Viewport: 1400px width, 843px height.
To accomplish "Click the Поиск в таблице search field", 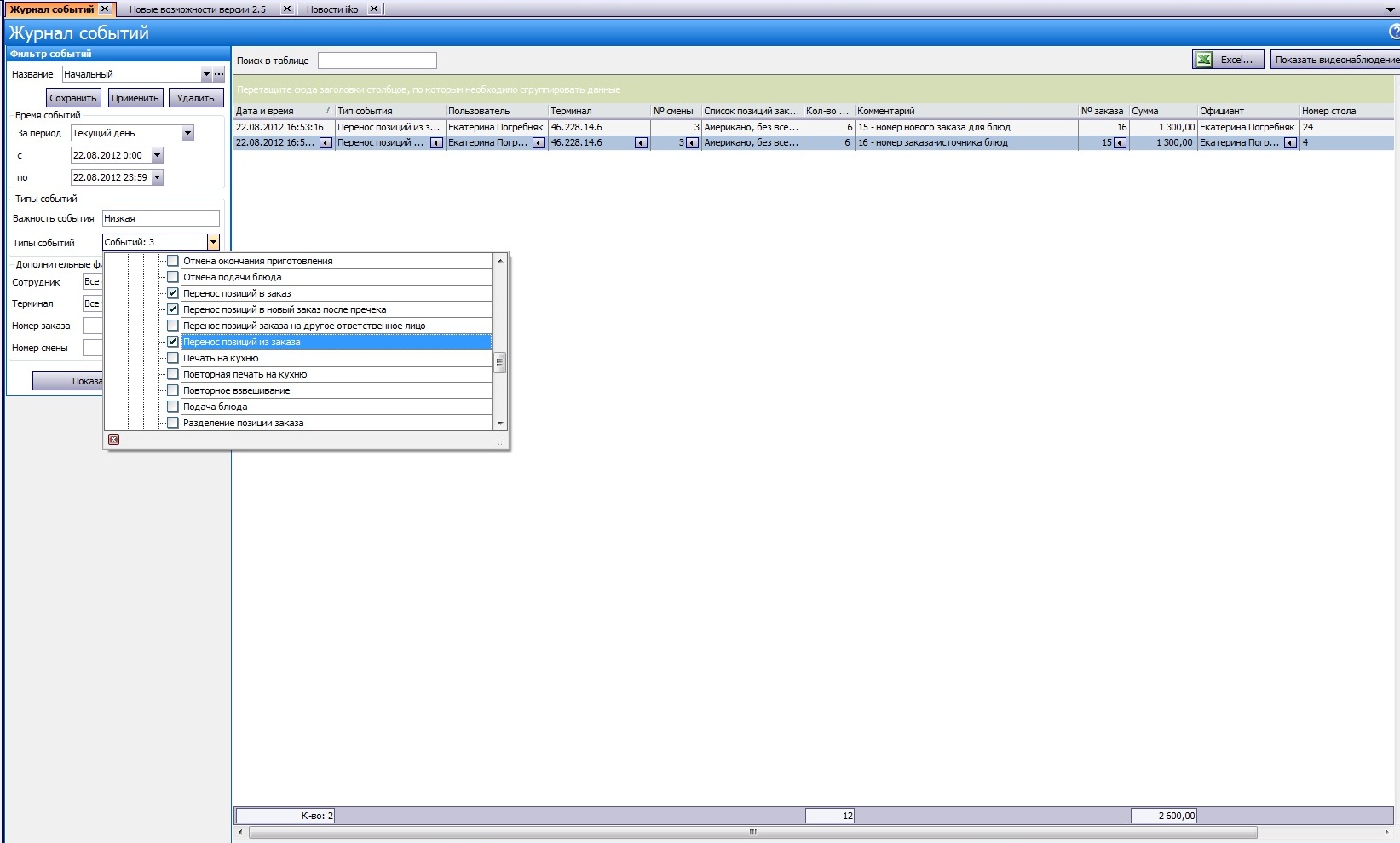I will click(x=377, y=61).
